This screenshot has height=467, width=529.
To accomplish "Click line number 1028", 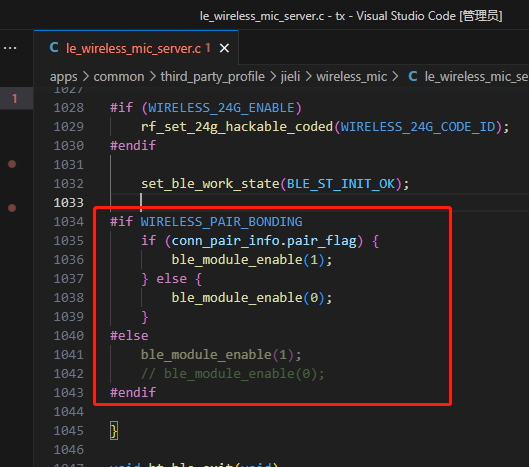I will click(68, 108).
